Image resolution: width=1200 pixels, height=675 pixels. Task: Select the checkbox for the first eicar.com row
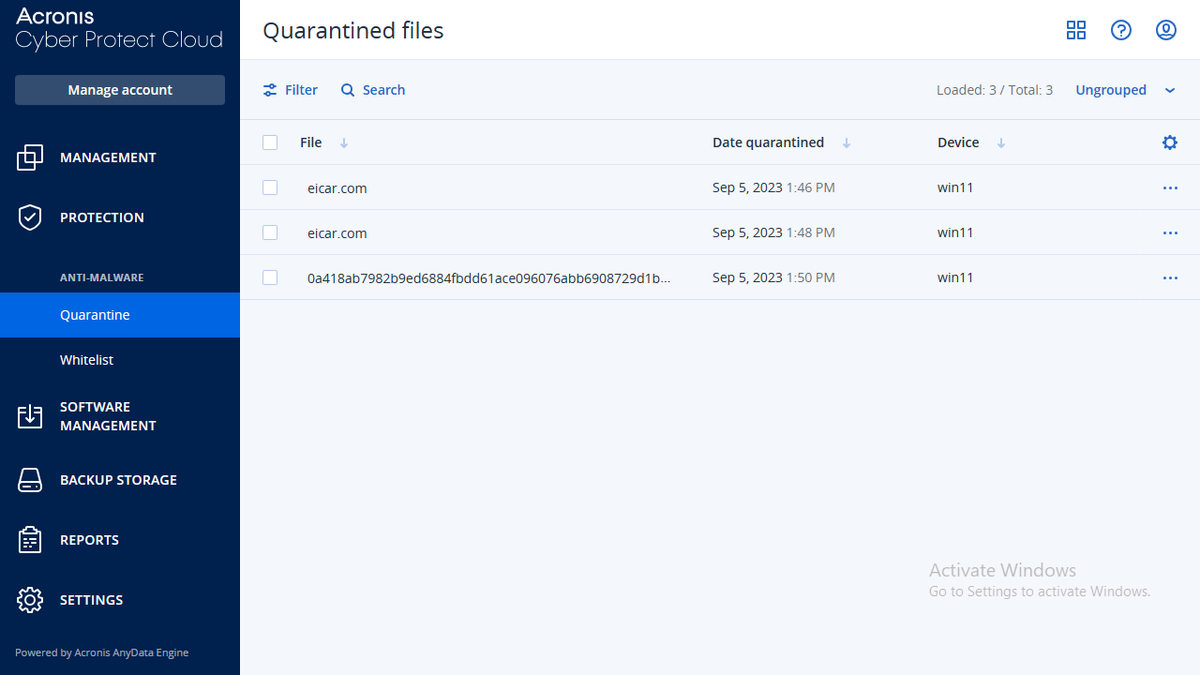coord(270,187)
